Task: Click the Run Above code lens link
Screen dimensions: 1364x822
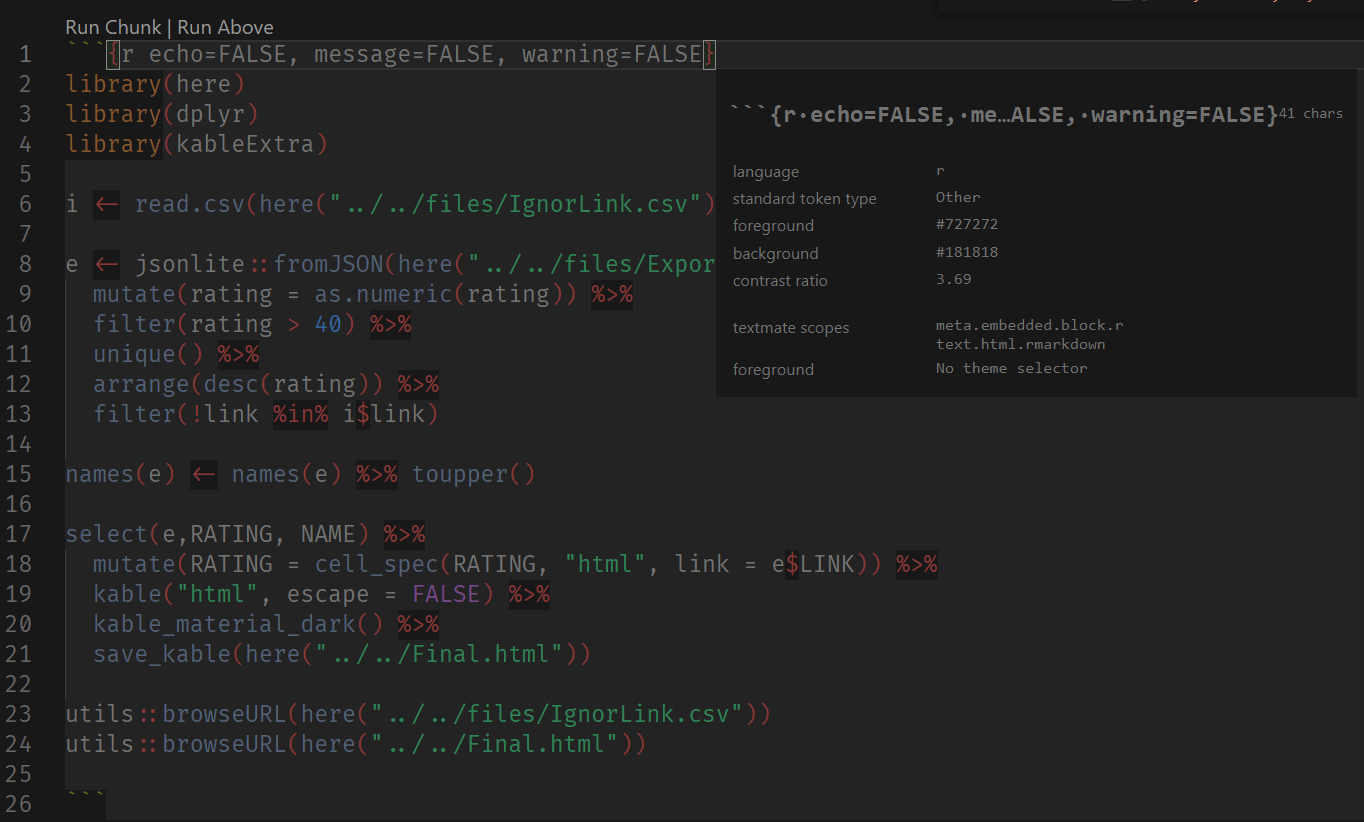Action: click(225, 27)
